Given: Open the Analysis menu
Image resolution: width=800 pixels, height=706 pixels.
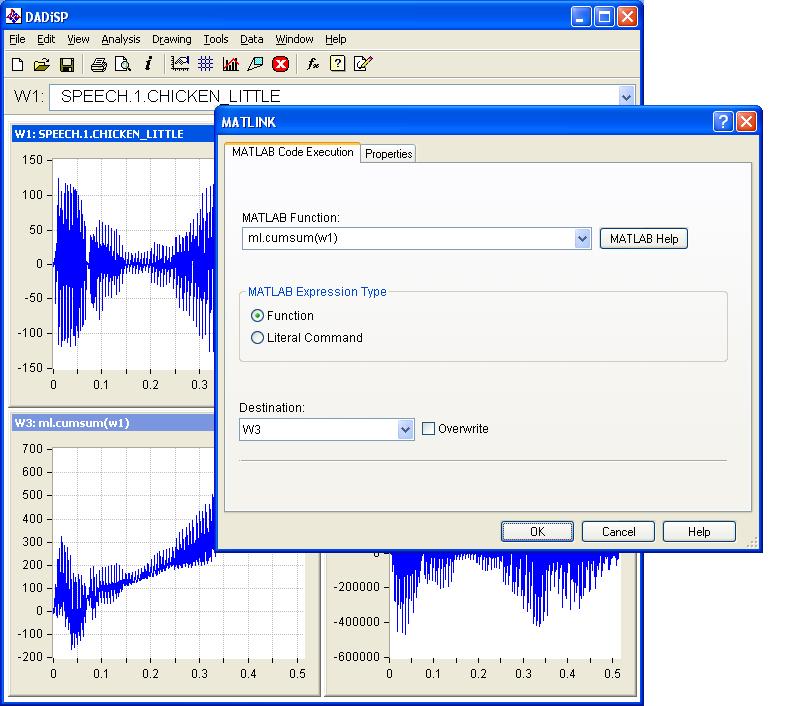Looking at the screenshot, I should [121, 39].
